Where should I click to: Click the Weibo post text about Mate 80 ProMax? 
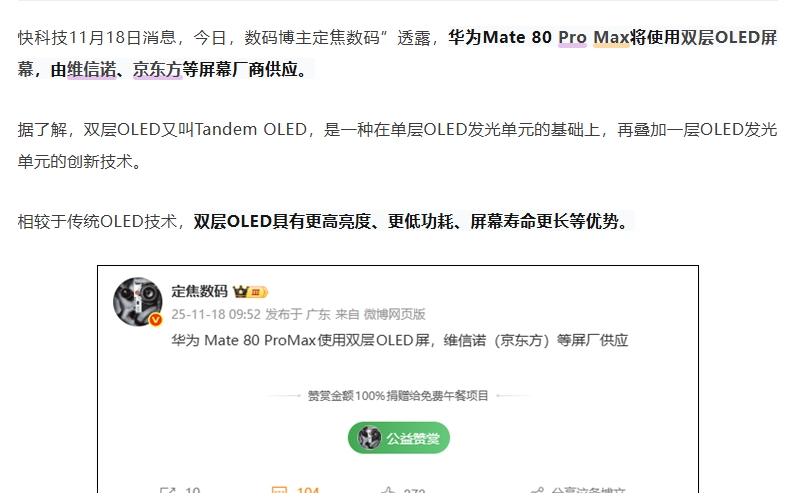point(400,340)
